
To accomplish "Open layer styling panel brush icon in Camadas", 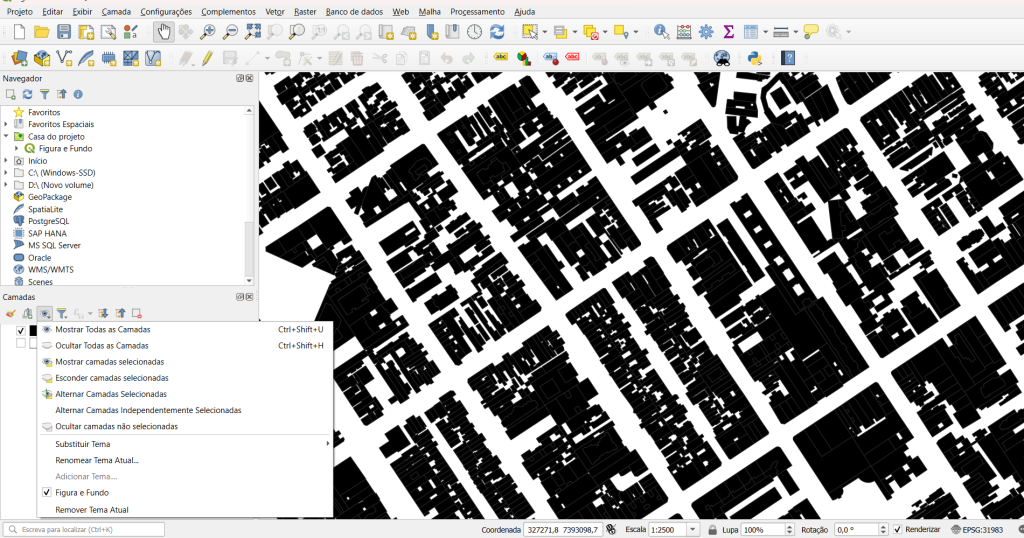I will point(10,313).
